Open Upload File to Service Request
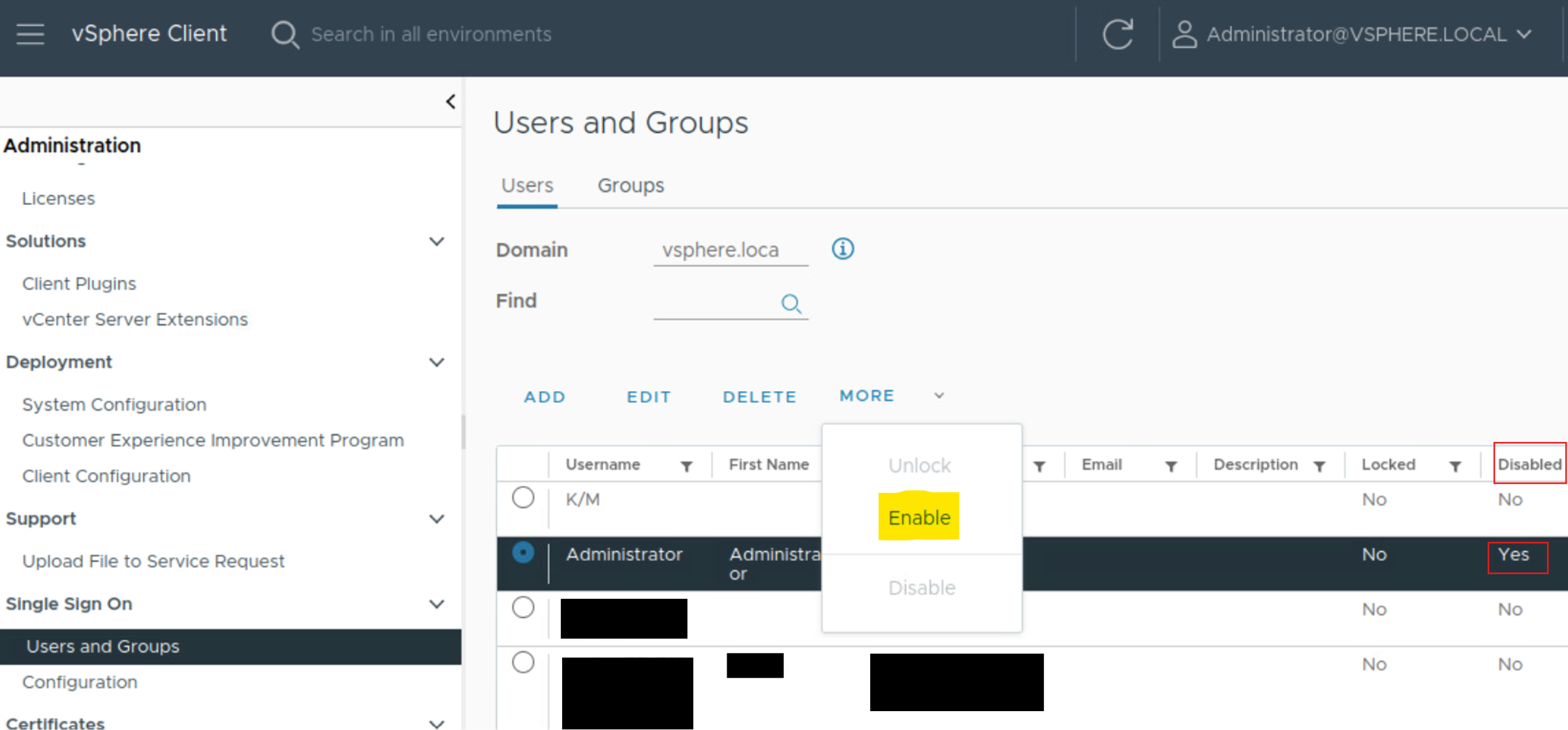This screenshot has width=1568, height=730. [x=153, y=562]
